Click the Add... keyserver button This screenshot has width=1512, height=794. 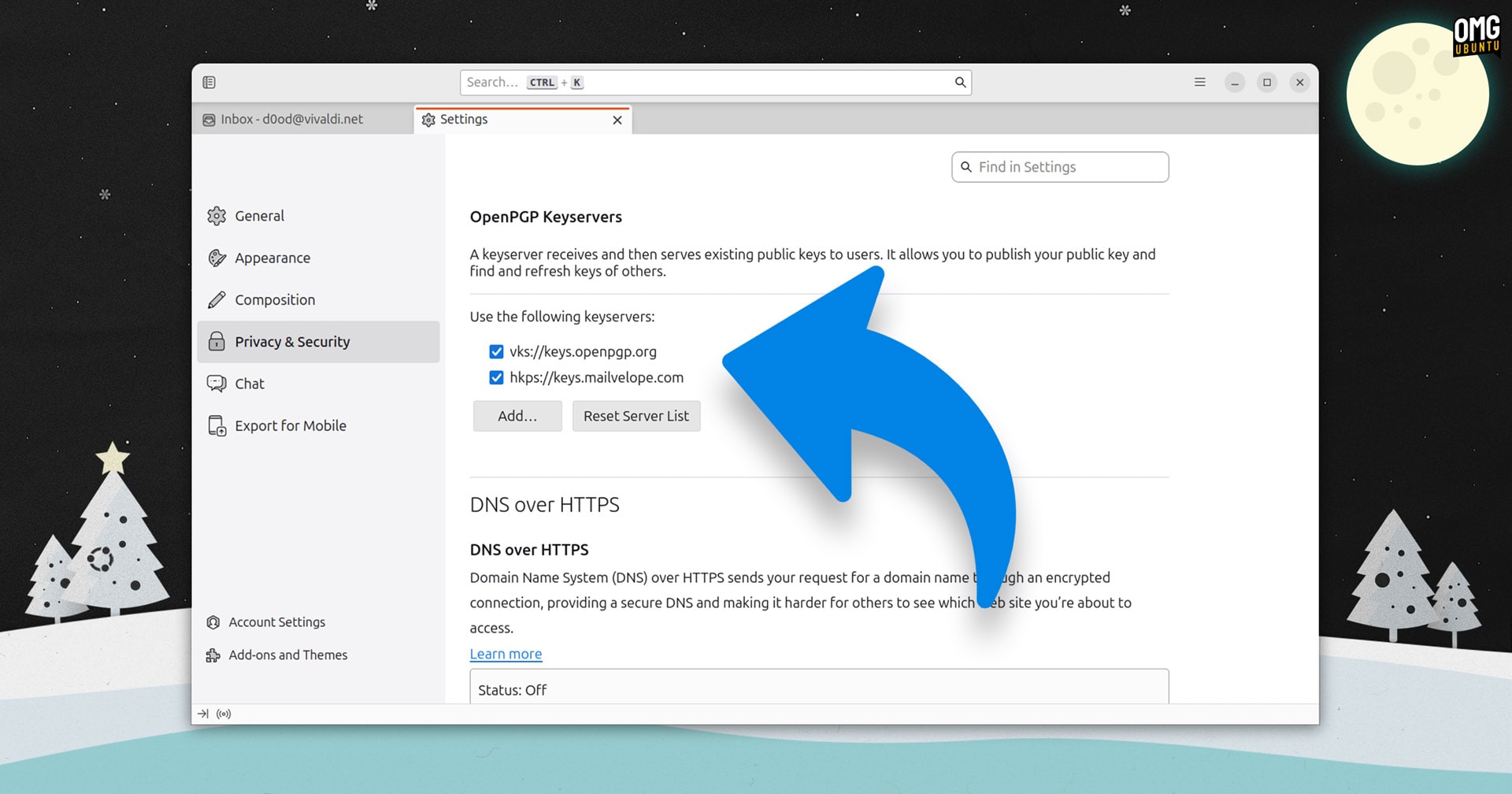(517, 416)
